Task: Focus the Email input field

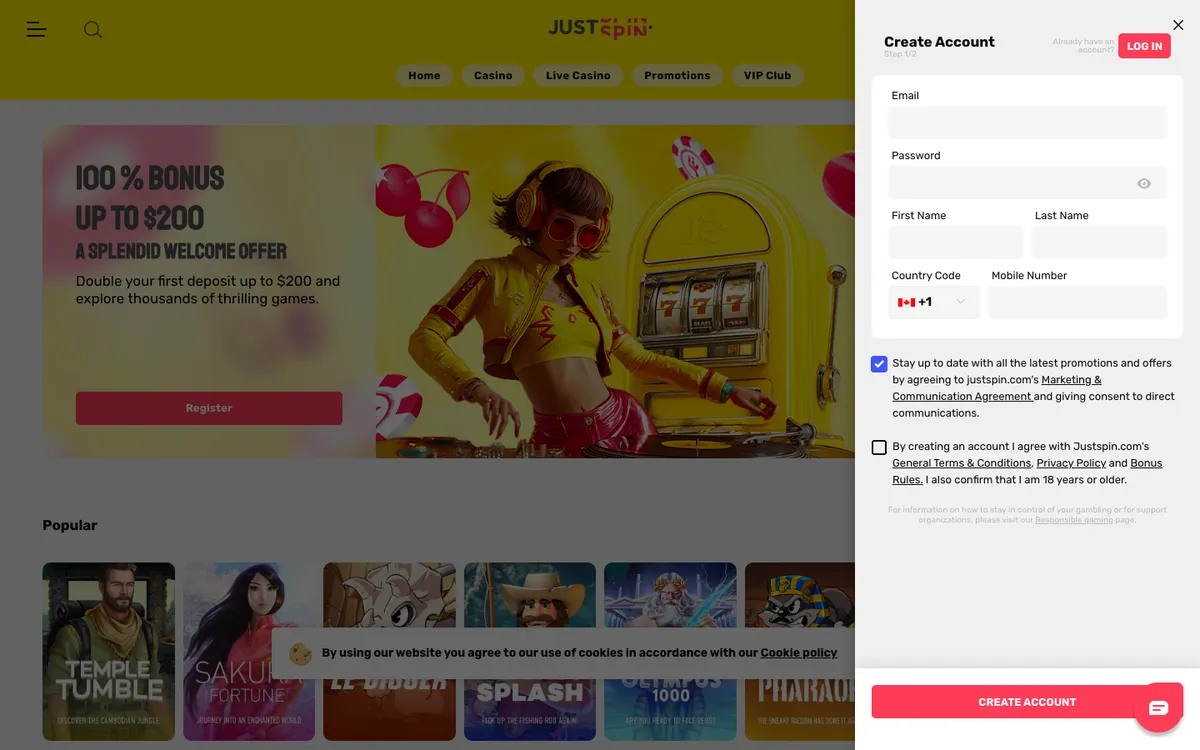Action: click(1027, 122)
